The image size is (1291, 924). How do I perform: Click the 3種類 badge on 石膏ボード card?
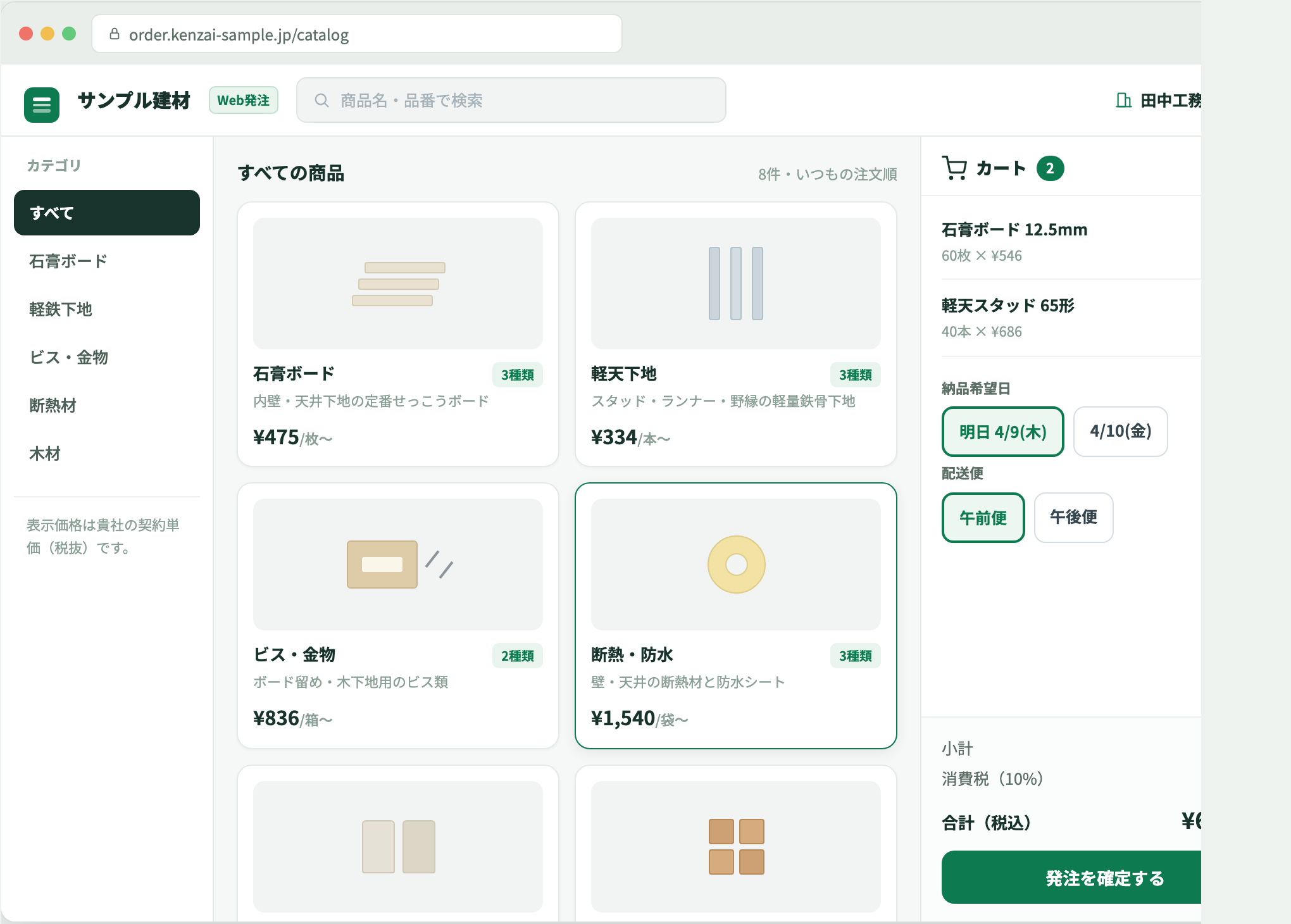pos(518,375)
